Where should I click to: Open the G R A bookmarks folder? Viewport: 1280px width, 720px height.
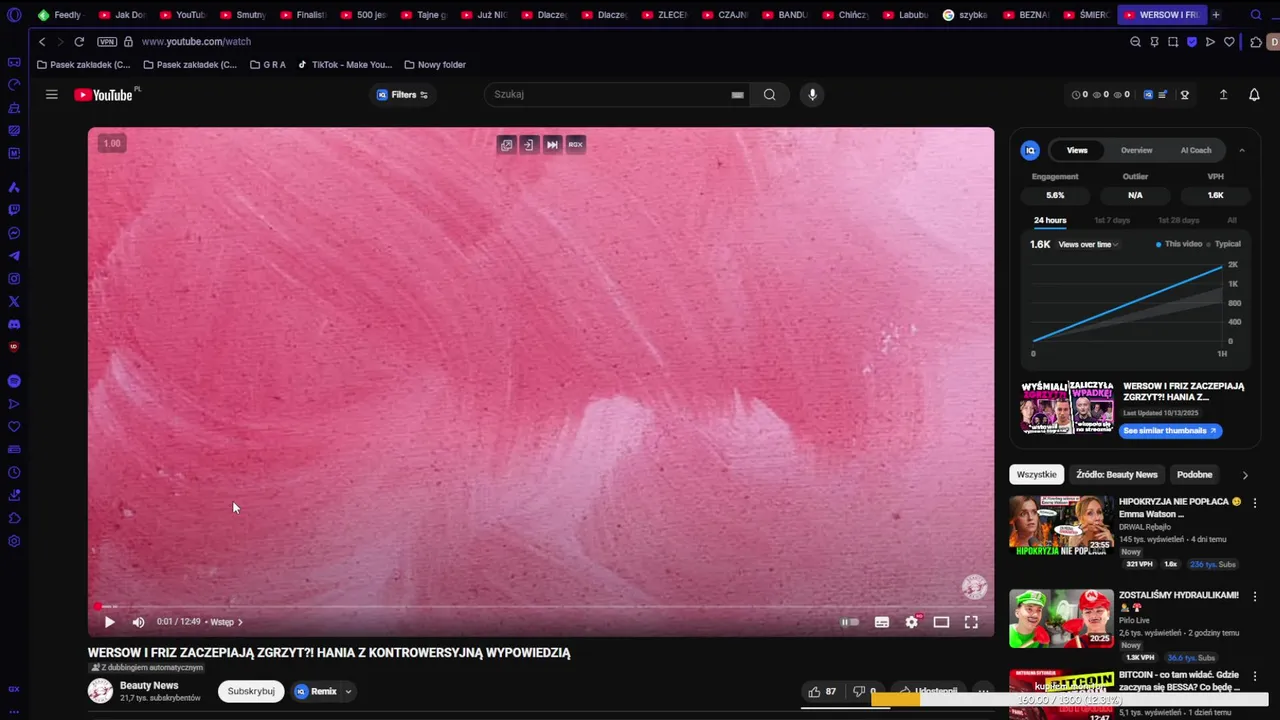click(268, 65)
